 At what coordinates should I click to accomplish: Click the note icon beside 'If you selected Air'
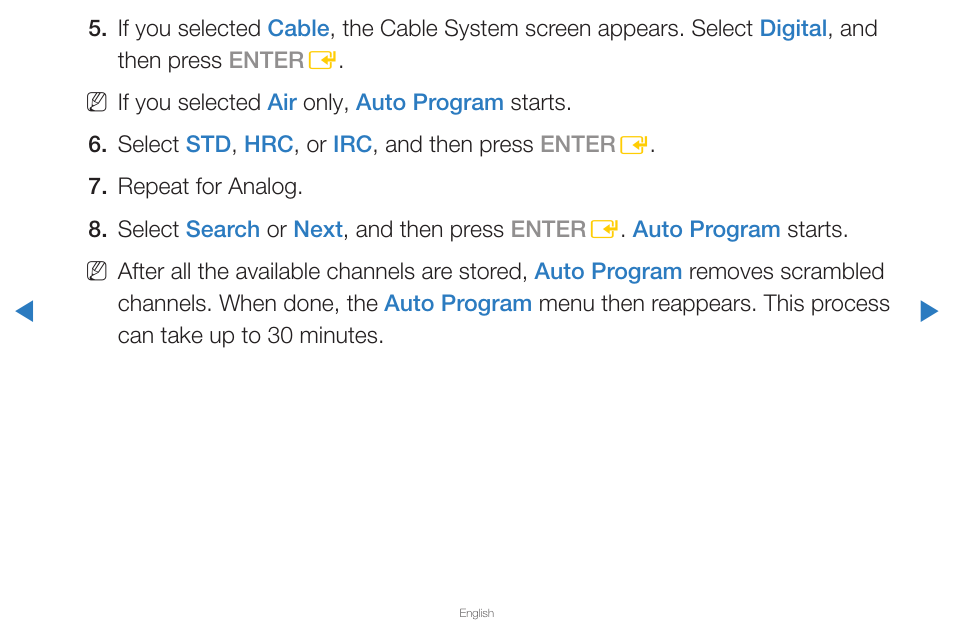coord(97,102)
